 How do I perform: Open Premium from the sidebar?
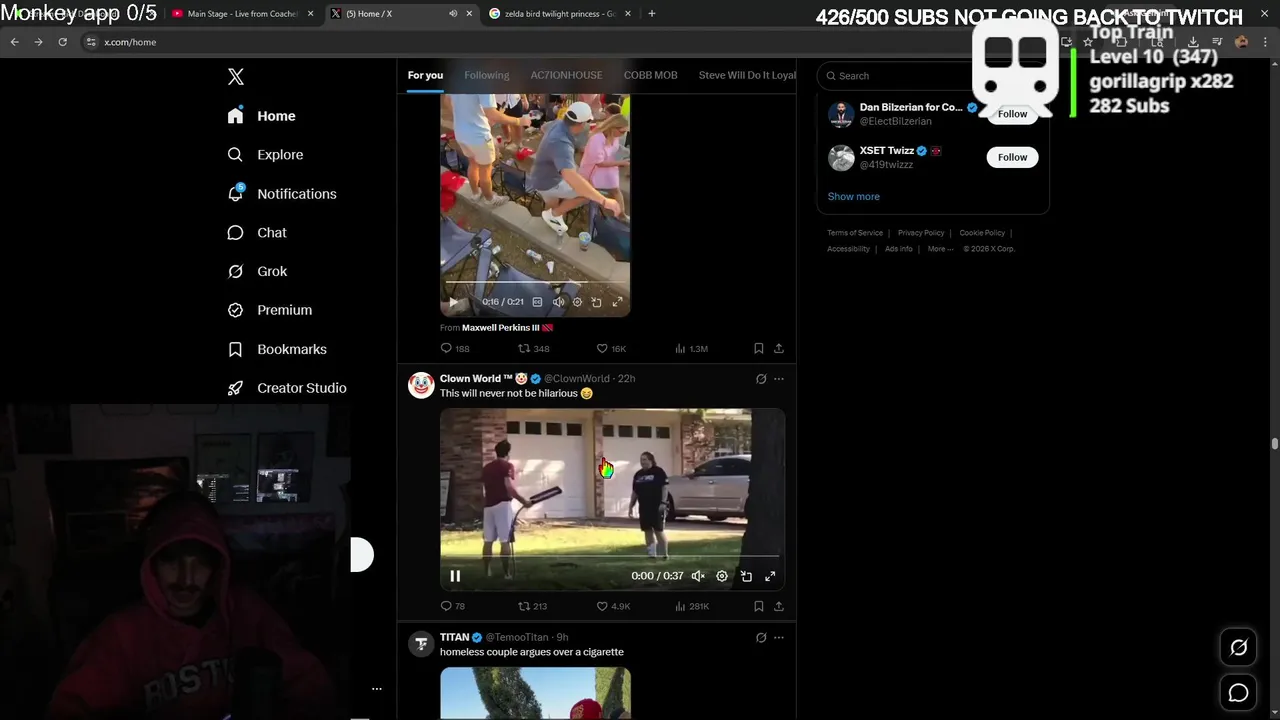click(269, 310)
